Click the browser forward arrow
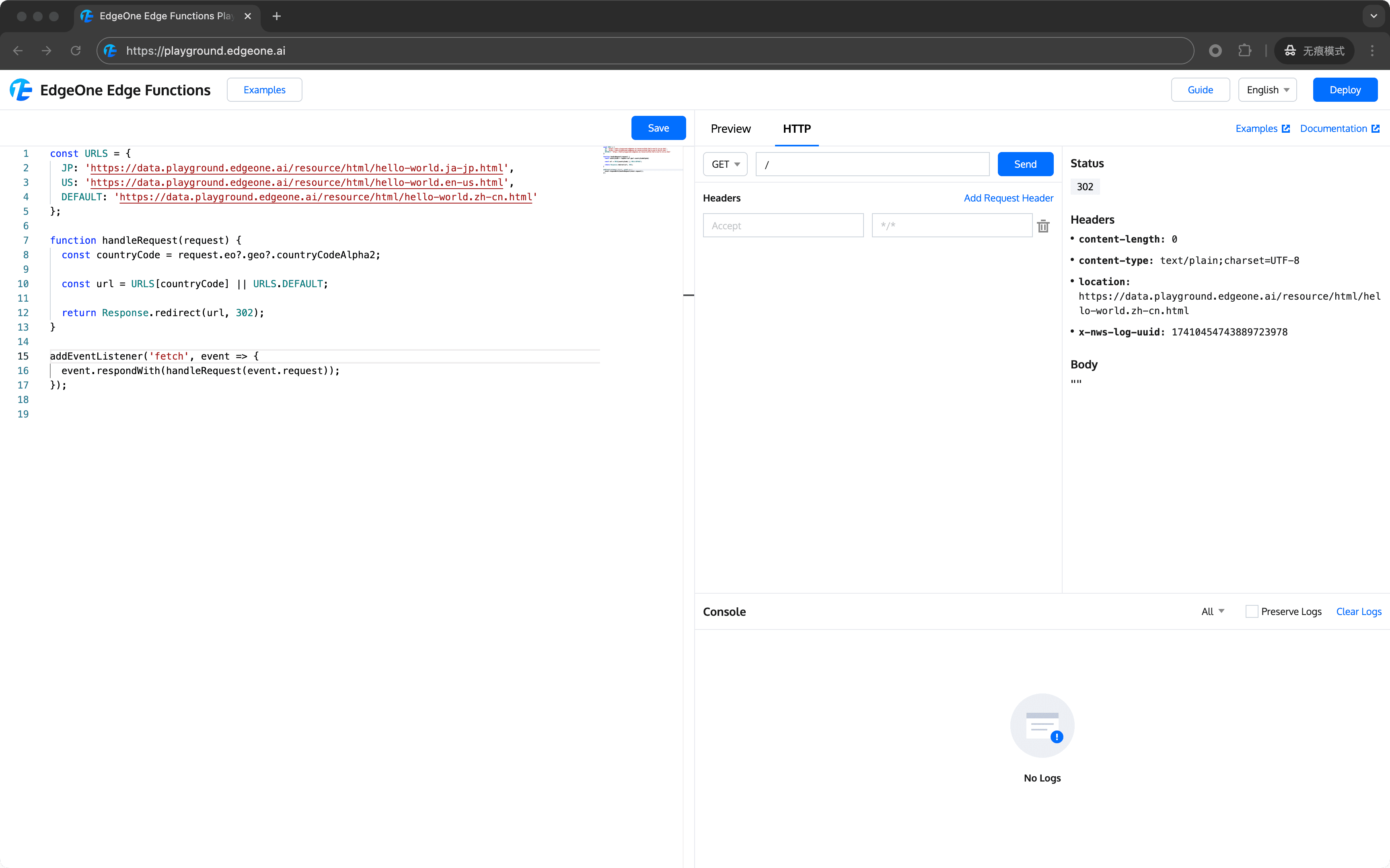Viewport: 1390px width, 868px height. pyautogui.click(x=47, y=51)
